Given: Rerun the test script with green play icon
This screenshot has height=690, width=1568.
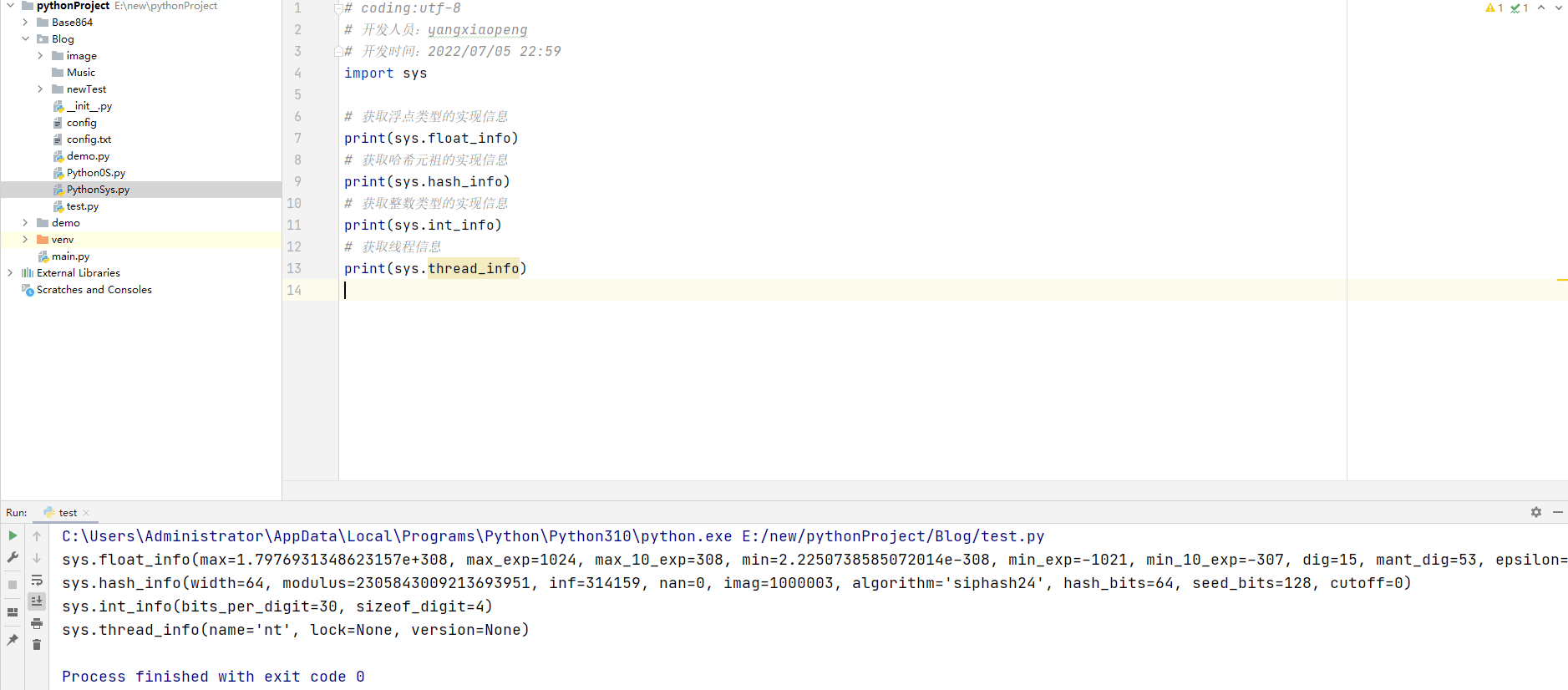Looking at the screenshot, I should click(x=13, y=535).
